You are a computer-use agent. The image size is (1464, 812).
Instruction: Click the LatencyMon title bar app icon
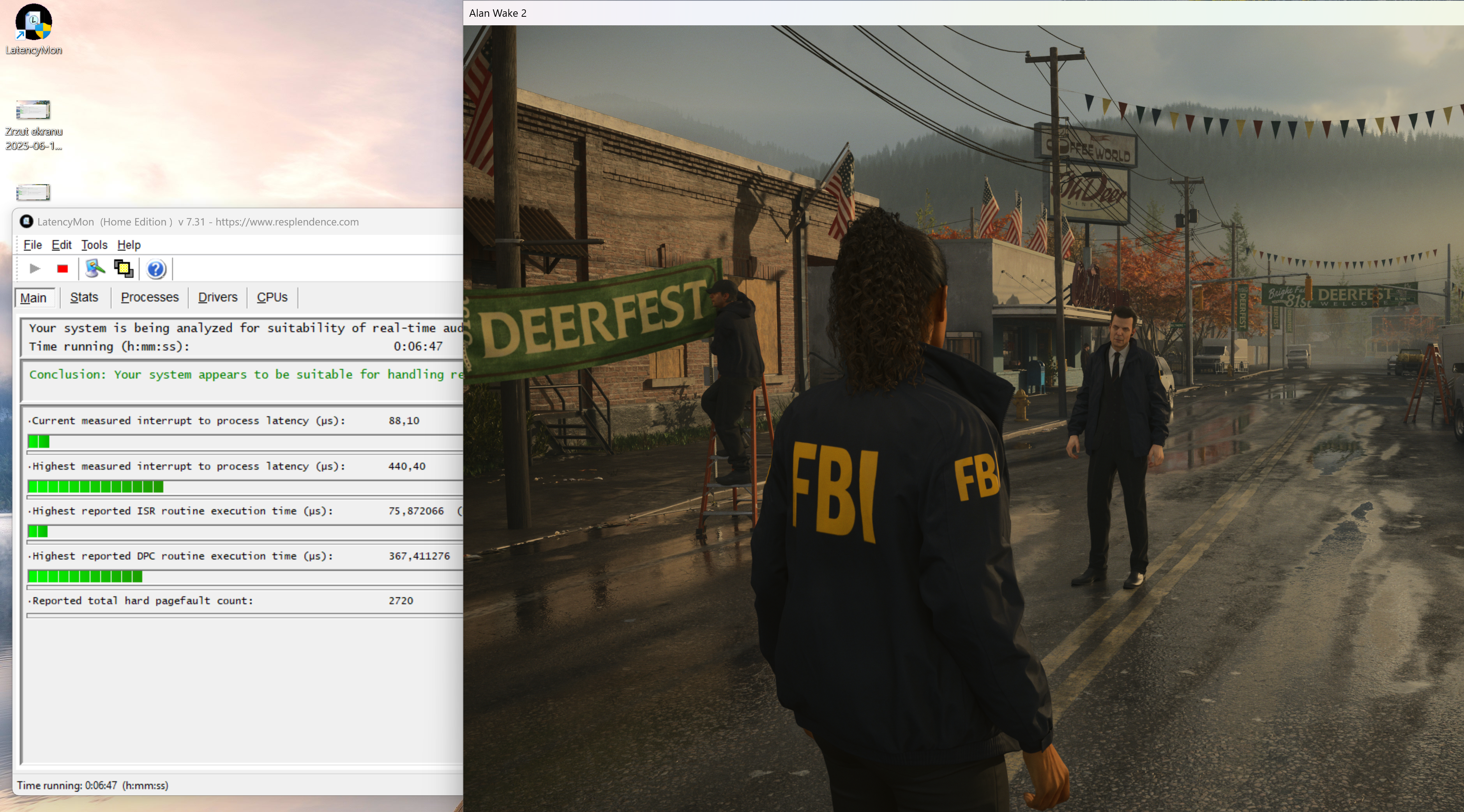point(26,222)
